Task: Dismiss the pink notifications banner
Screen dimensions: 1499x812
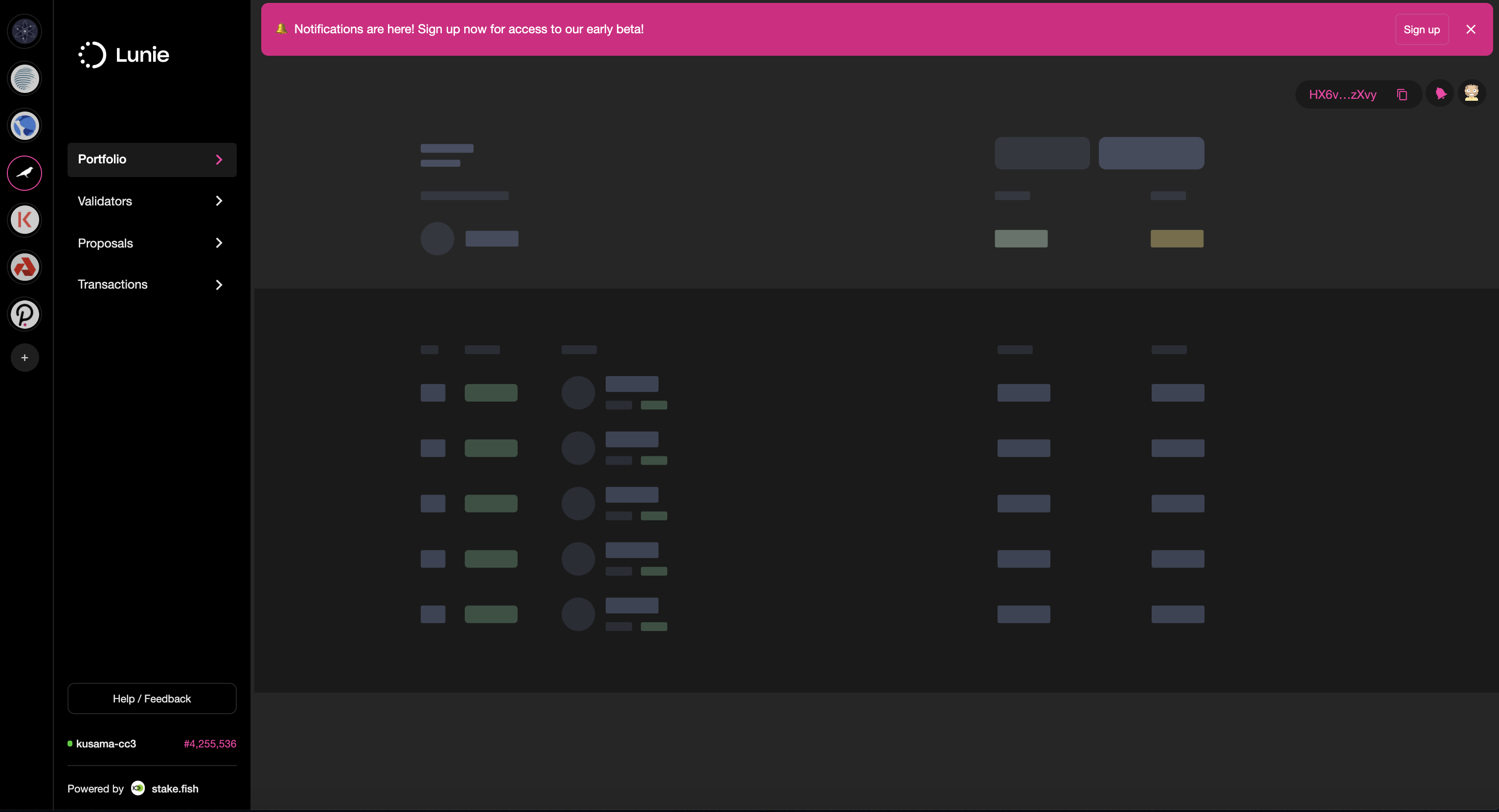Action: [1471, 29]
